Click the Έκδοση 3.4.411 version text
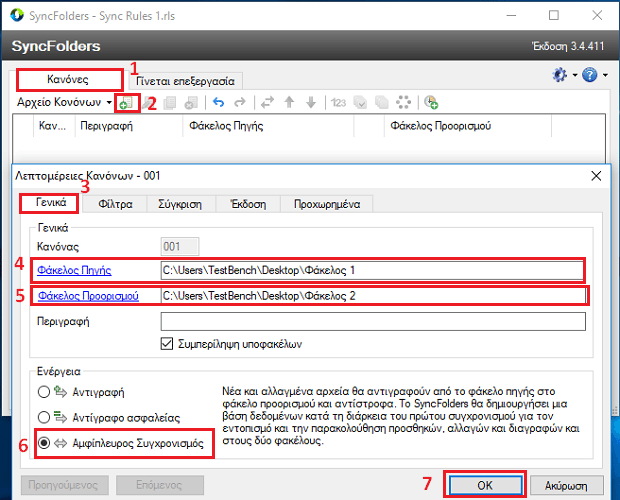620x500 pixels. pyautogui.click(x=567, y=46)
